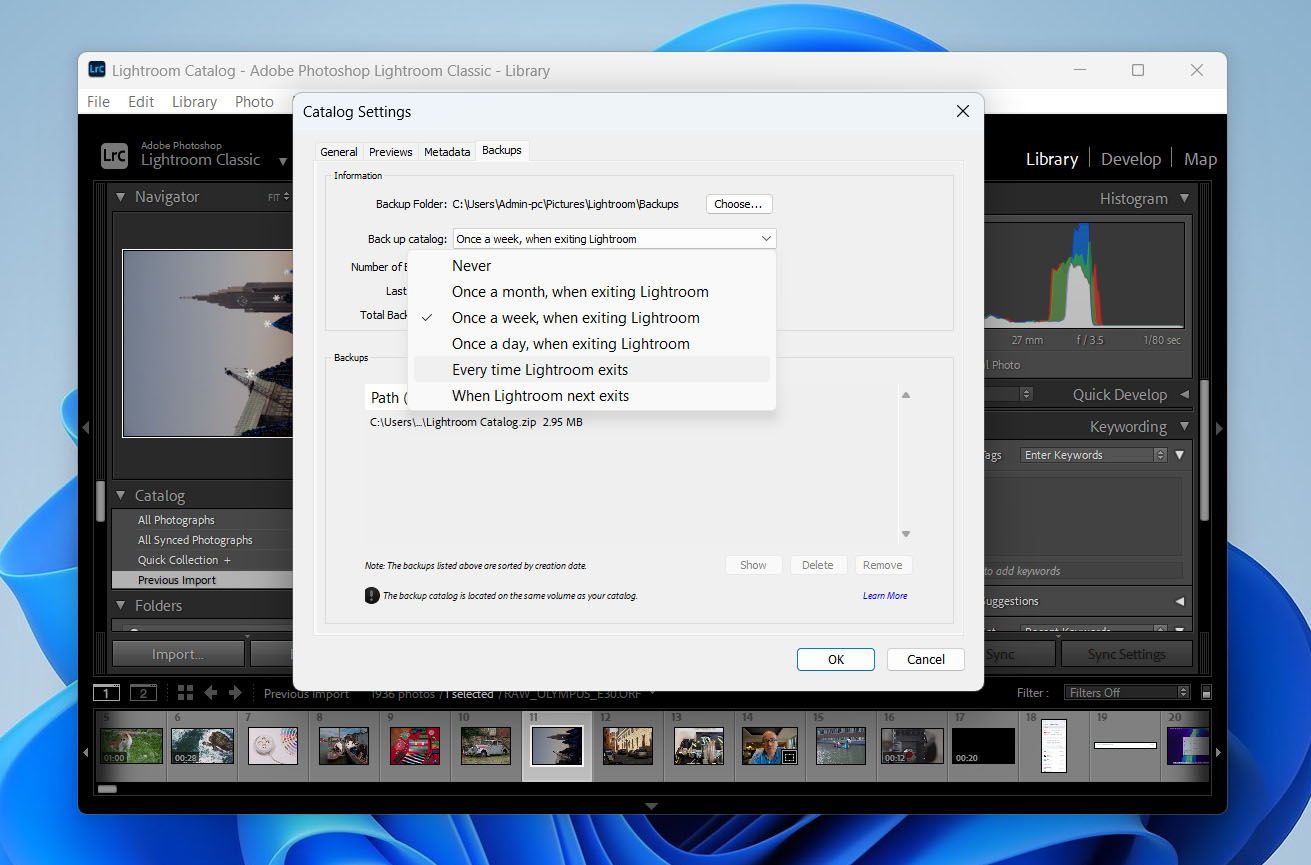Toggle the filter lock switch icon

point(1207,693)
